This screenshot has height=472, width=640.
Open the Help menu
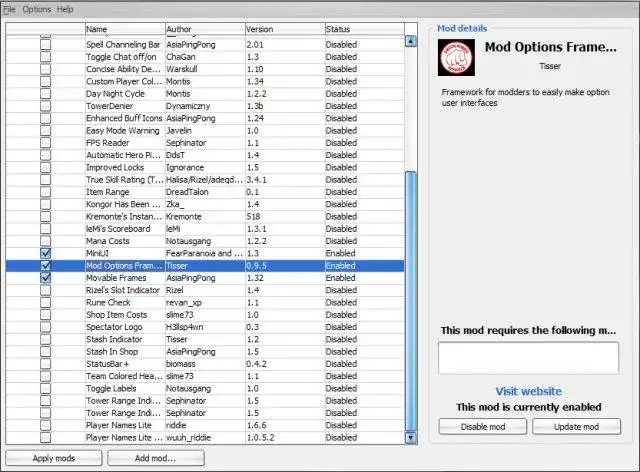coord(65,9)
